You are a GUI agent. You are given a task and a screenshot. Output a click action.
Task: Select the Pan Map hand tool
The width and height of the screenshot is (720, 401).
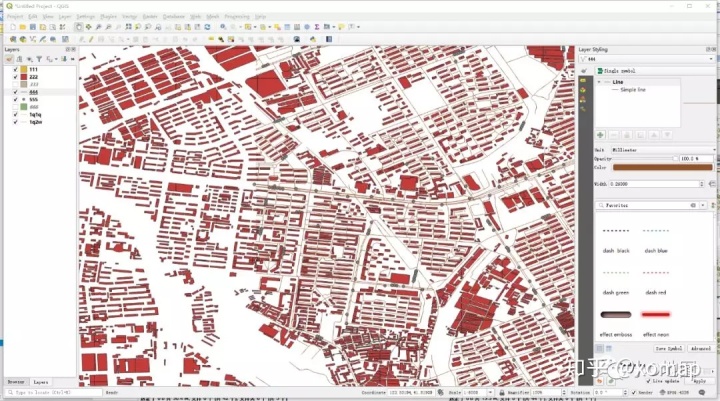click(x=79, y=27)
